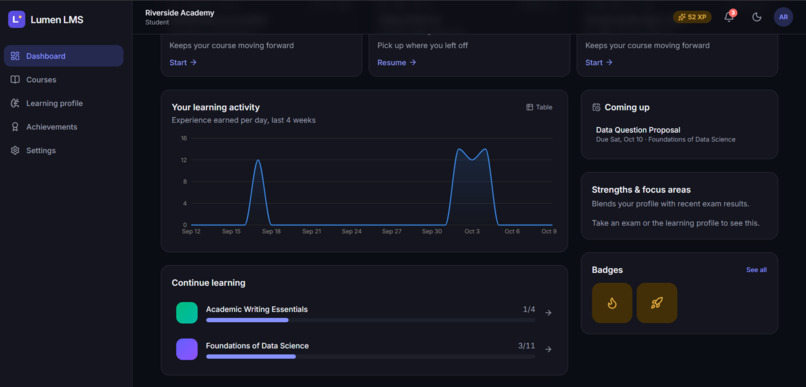Click the Settings gear icon
The height and width of the screenshot is (387, 806).
(15, 151)
